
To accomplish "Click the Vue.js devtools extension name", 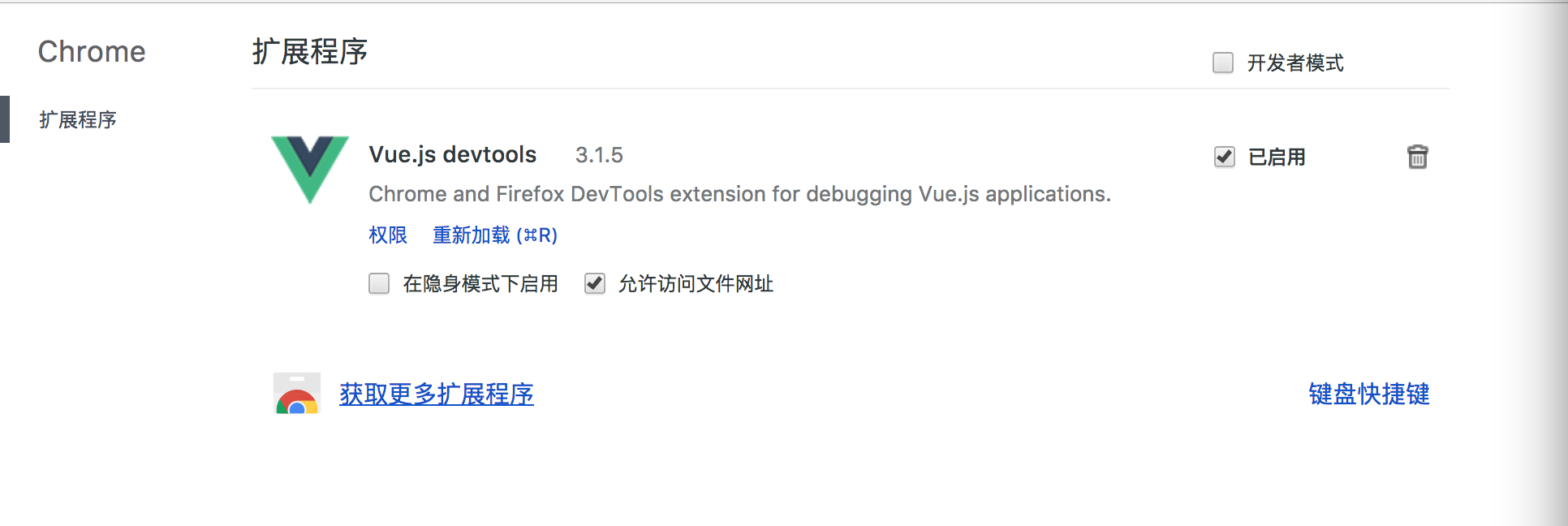I will click(453, 154).
